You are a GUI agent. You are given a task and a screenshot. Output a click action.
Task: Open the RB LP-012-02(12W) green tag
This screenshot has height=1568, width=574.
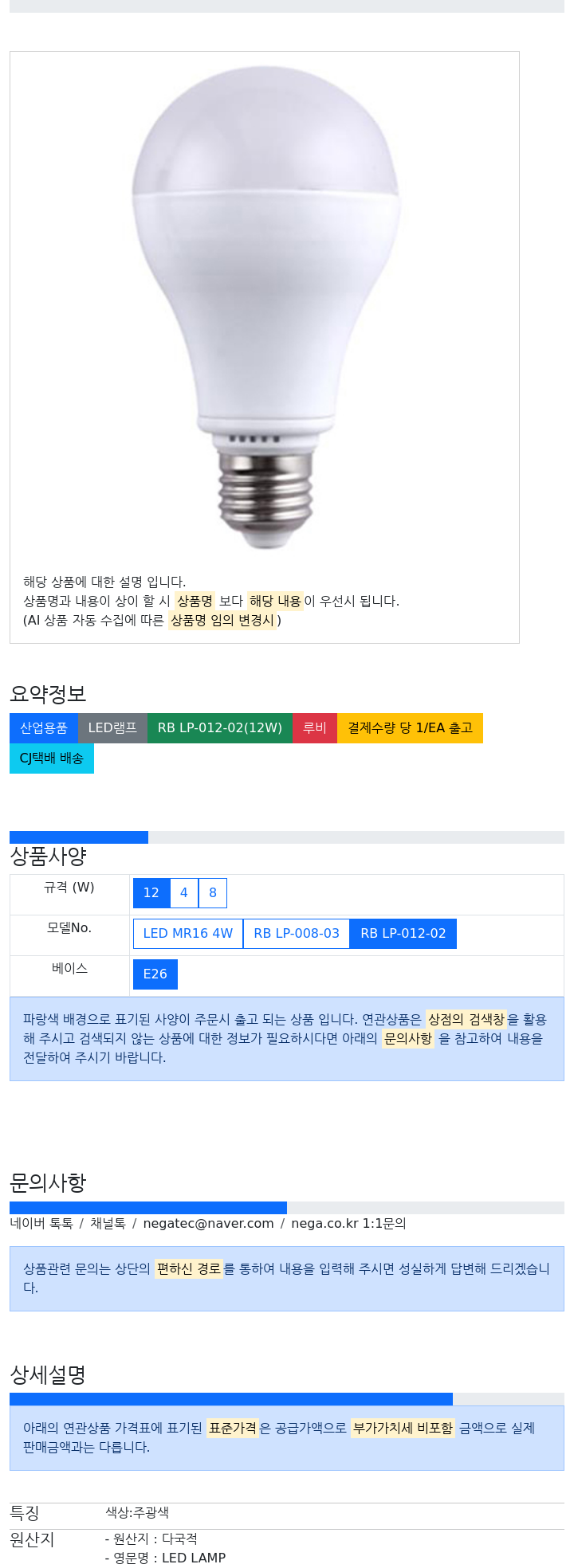point(220,728)
